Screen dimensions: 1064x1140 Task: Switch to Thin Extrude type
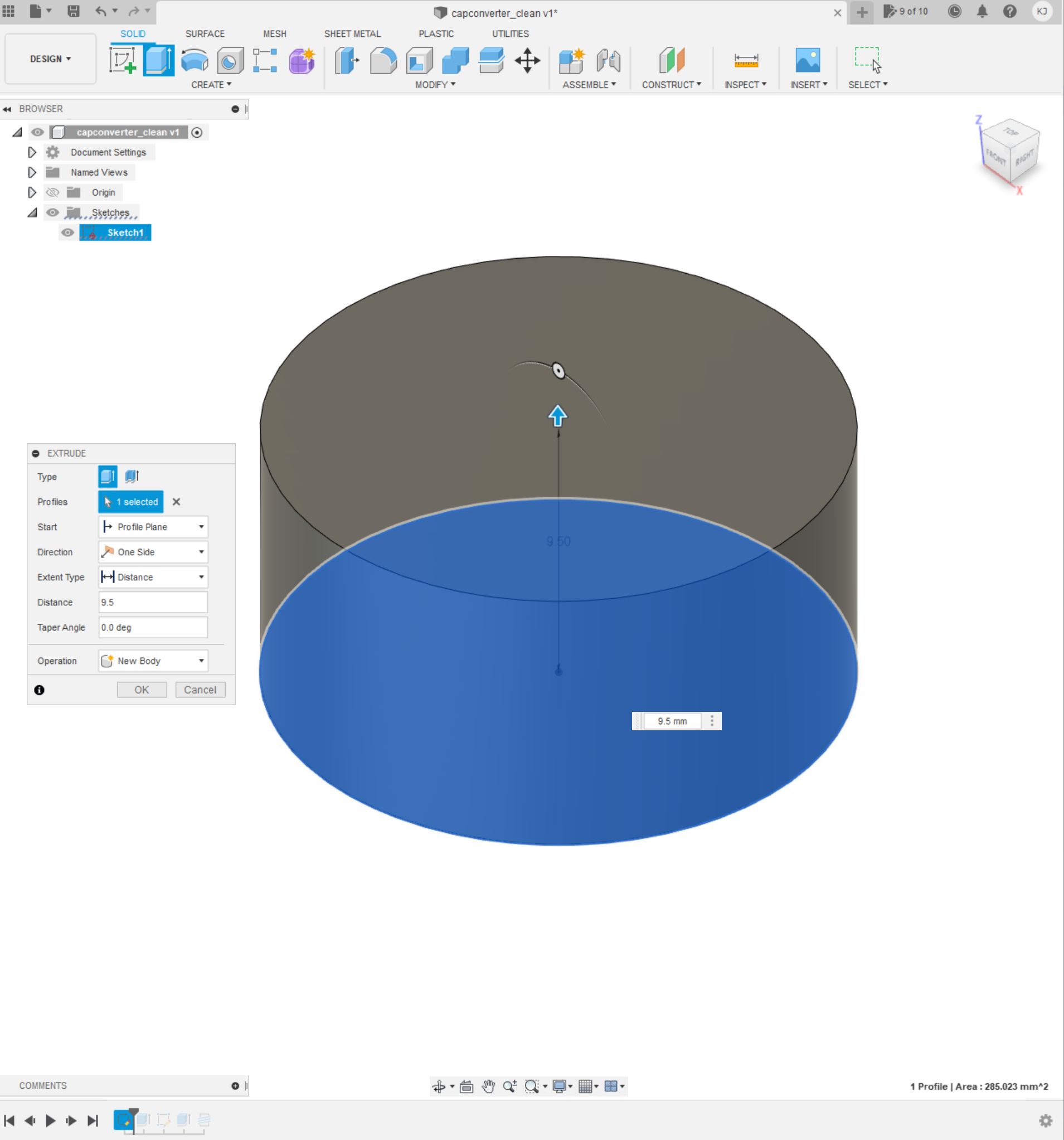click(x=133, y=477)
